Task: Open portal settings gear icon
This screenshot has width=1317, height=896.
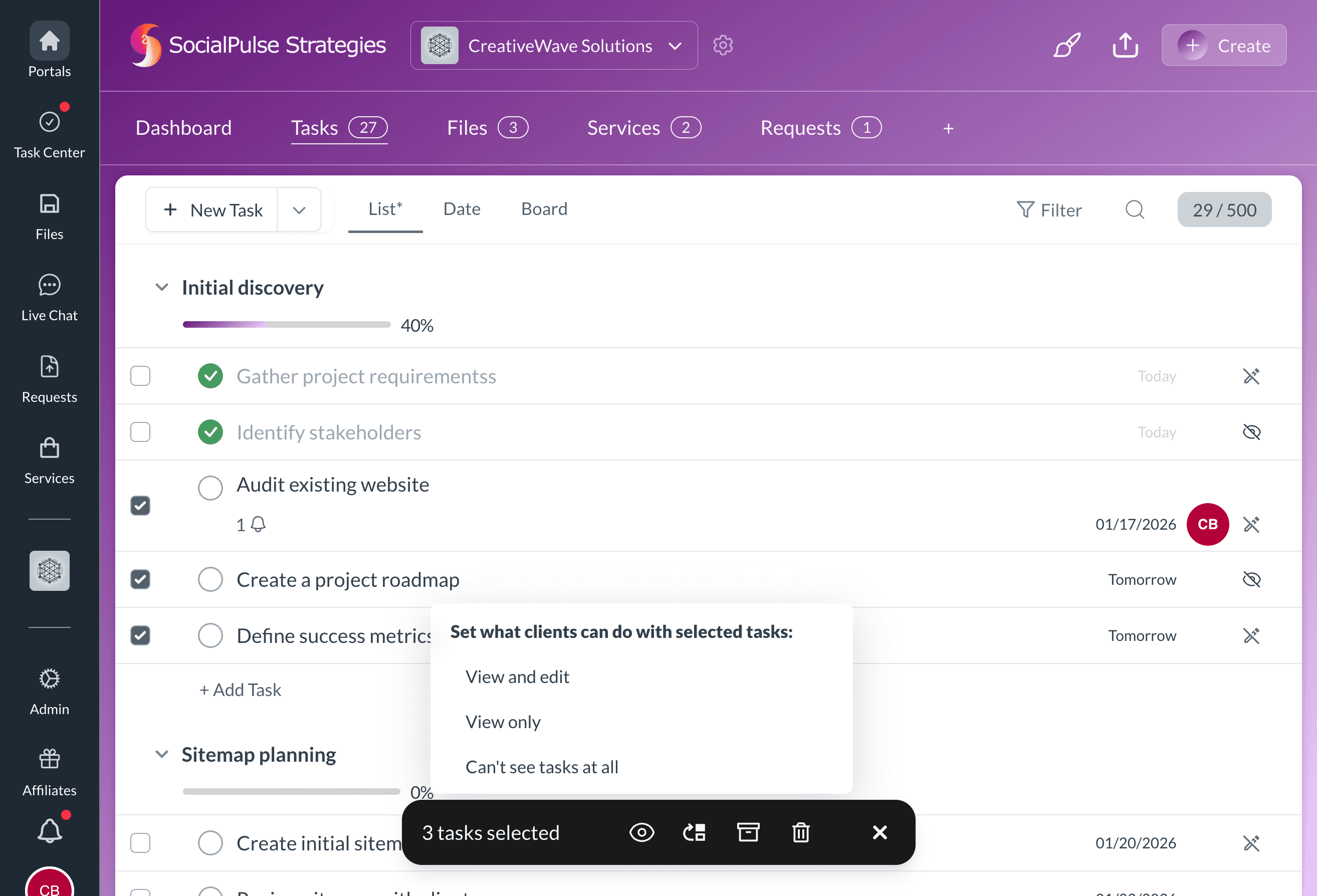Action: 723,45
